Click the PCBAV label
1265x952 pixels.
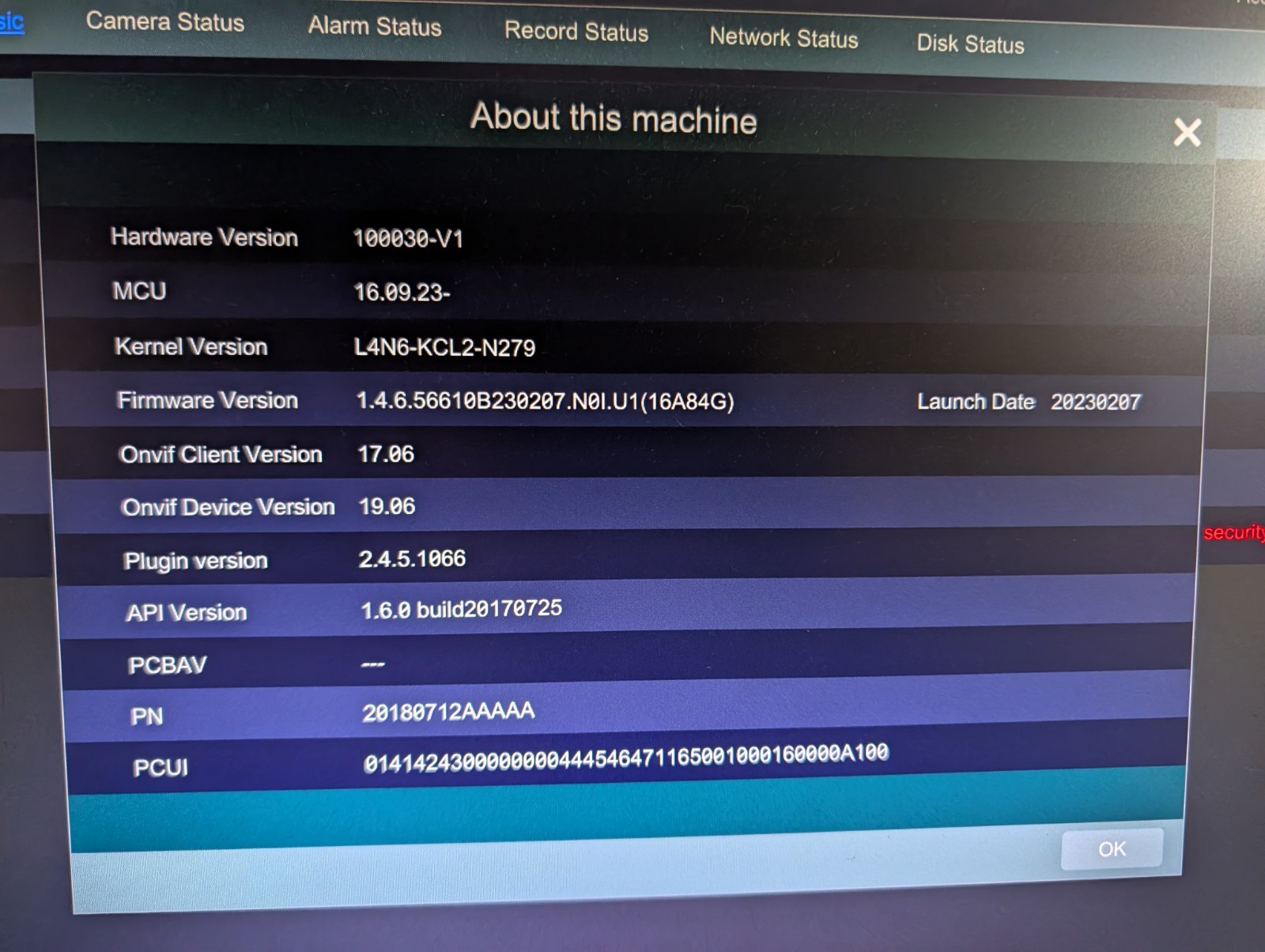click(x=167, y=665)
